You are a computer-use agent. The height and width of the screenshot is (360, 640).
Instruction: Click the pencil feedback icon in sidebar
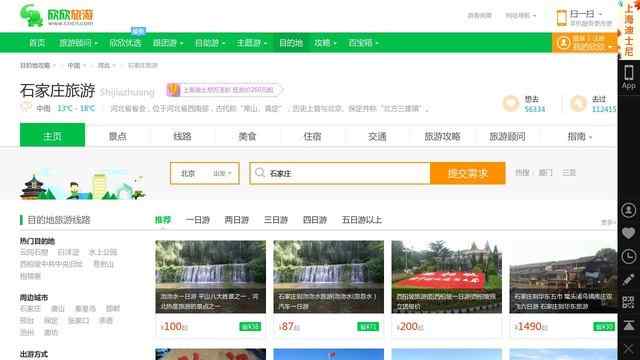click(x=629, y=280)
